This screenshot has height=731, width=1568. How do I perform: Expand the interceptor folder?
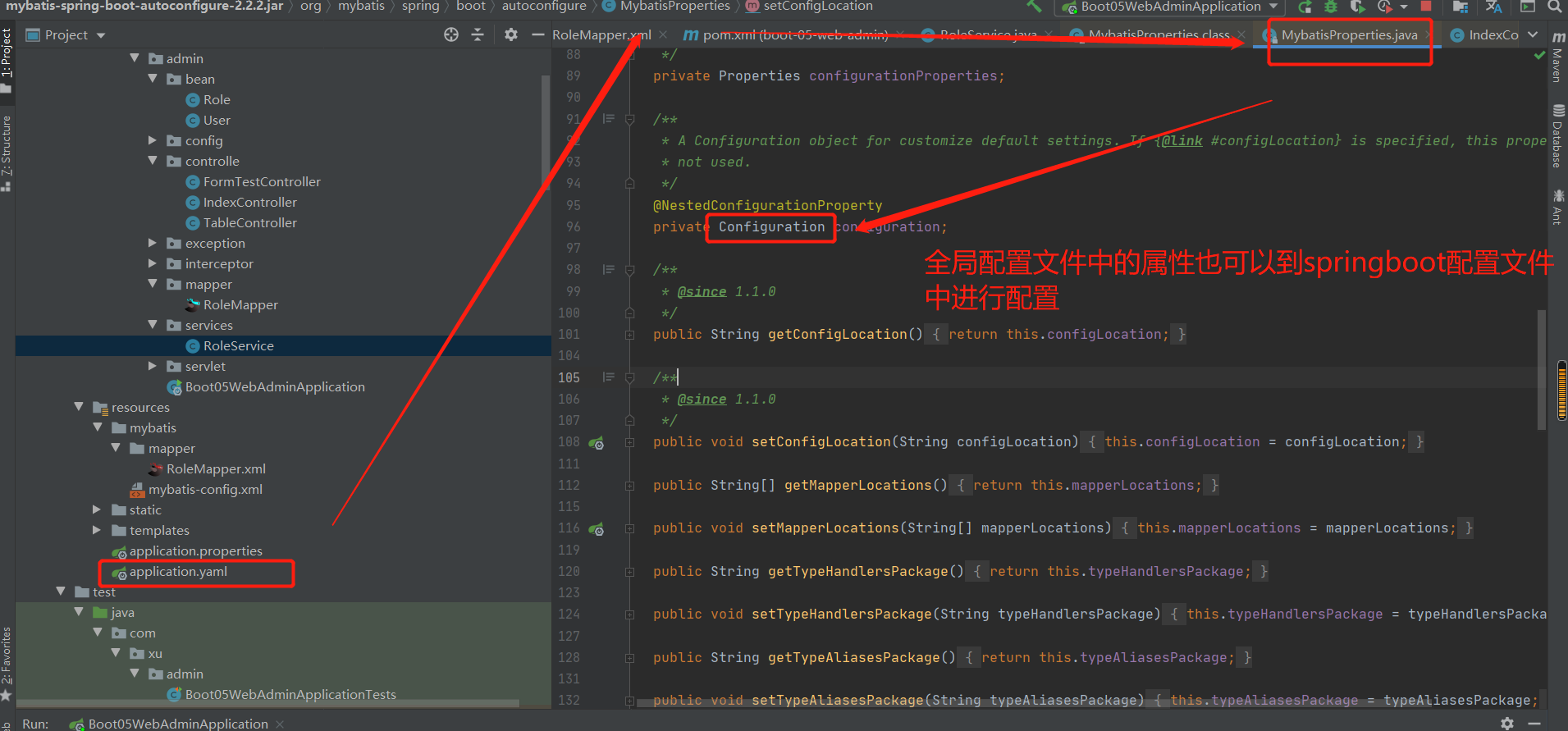coord(153,263)
